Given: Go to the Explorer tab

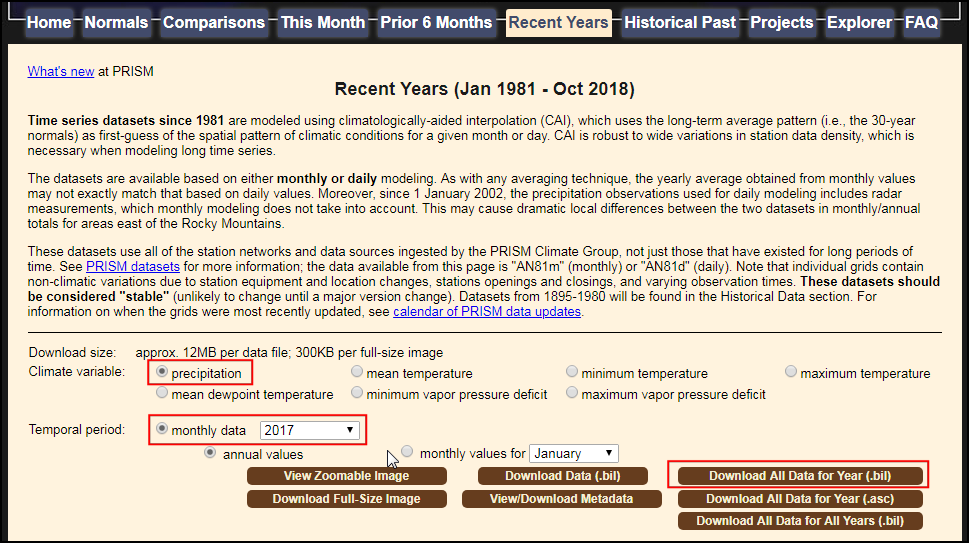Looking at the screenshot, I should [x=859, y=22].
